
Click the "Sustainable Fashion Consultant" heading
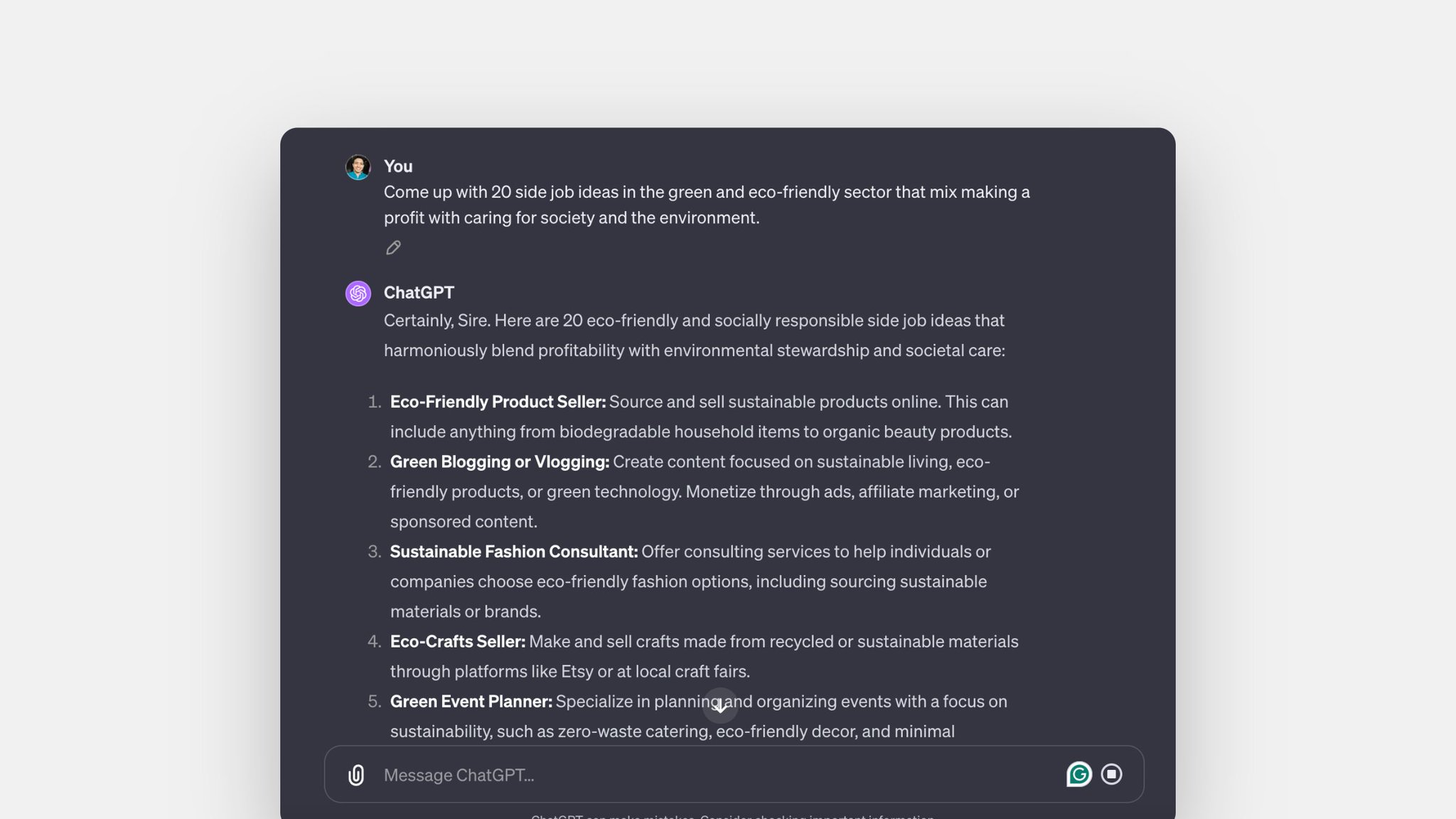514,551
